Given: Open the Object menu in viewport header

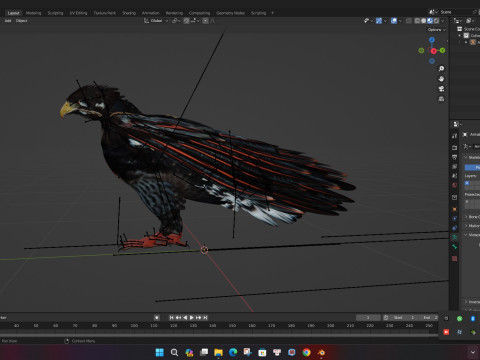Looking at the screenshot, I should pos(21,21).
